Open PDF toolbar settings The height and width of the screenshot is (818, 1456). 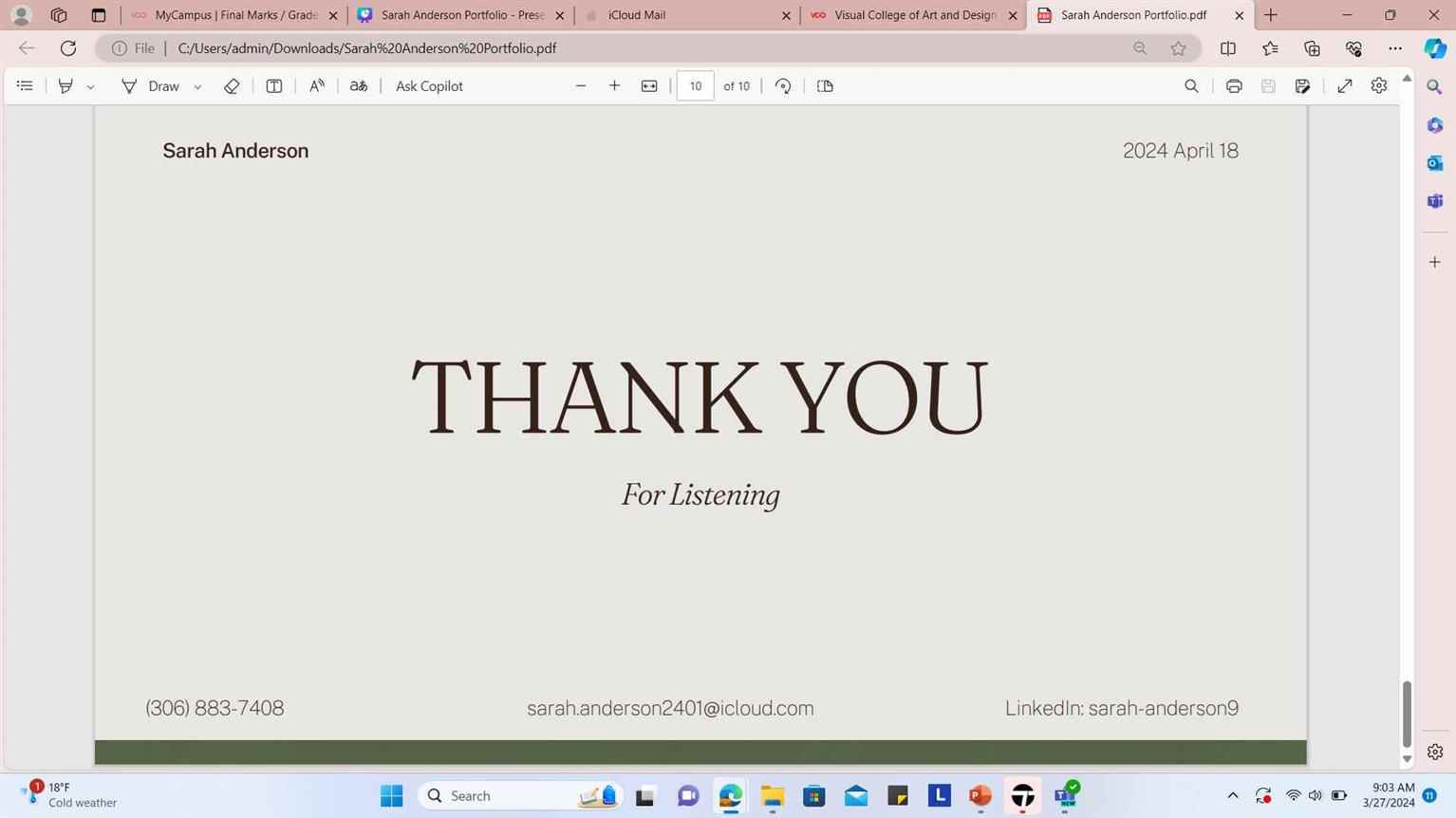pyautogui.click(x=1379, y=86)
